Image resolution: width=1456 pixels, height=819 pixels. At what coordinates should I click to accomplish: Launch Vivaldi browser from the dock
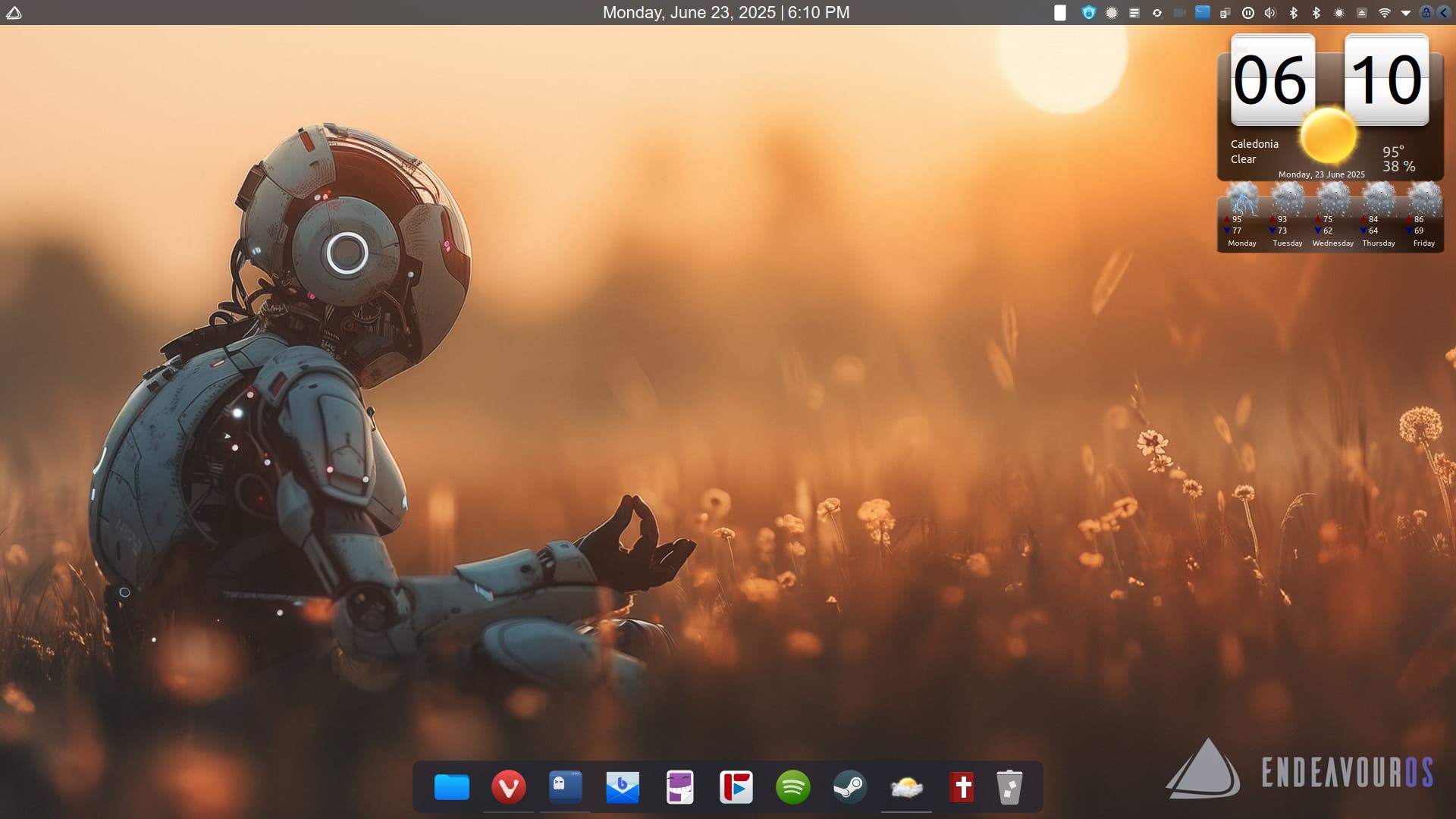click(509, 787)
